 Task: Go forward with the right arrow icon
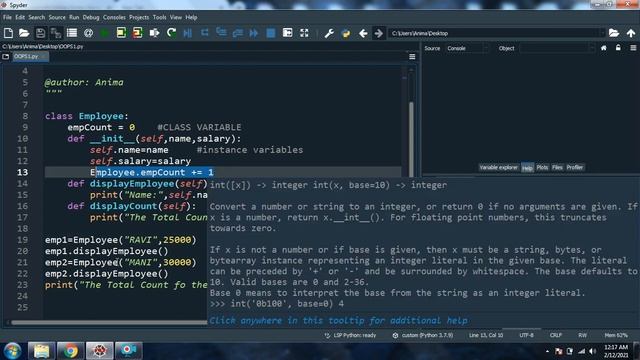tap(379, 33)
